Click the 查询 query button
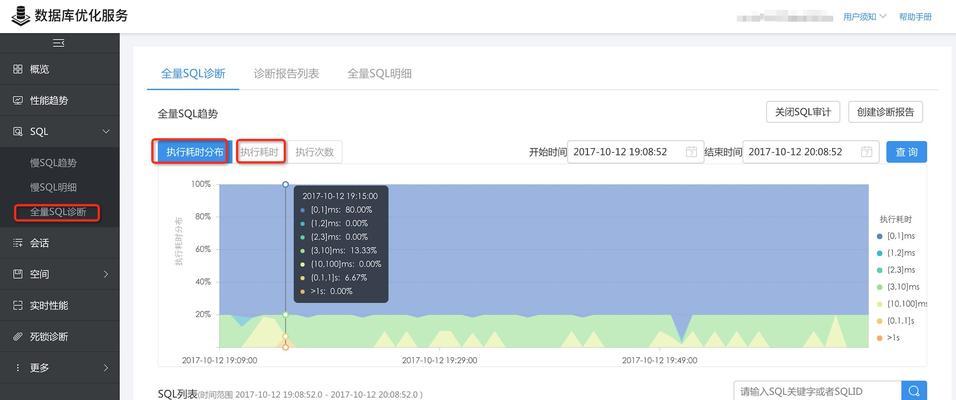 pyautogui.click(x=907, y=152)
